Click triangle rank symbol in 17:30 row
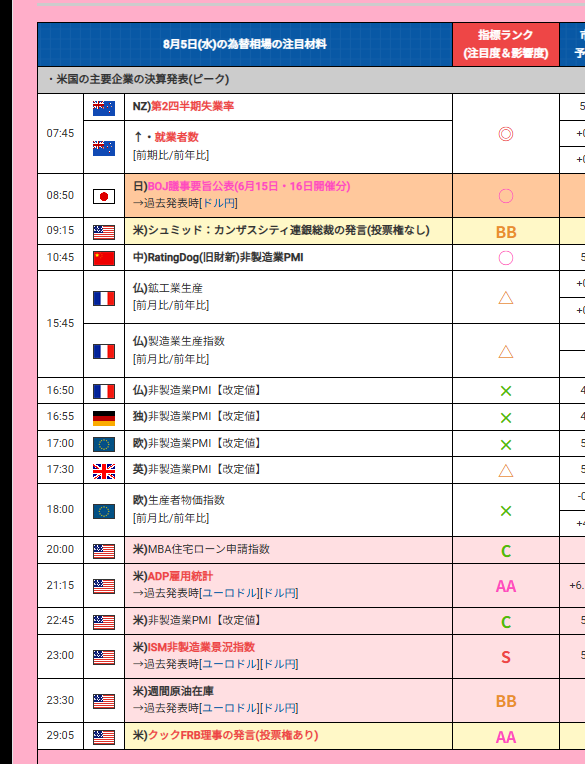585x764 pixels. pos(506,471)
